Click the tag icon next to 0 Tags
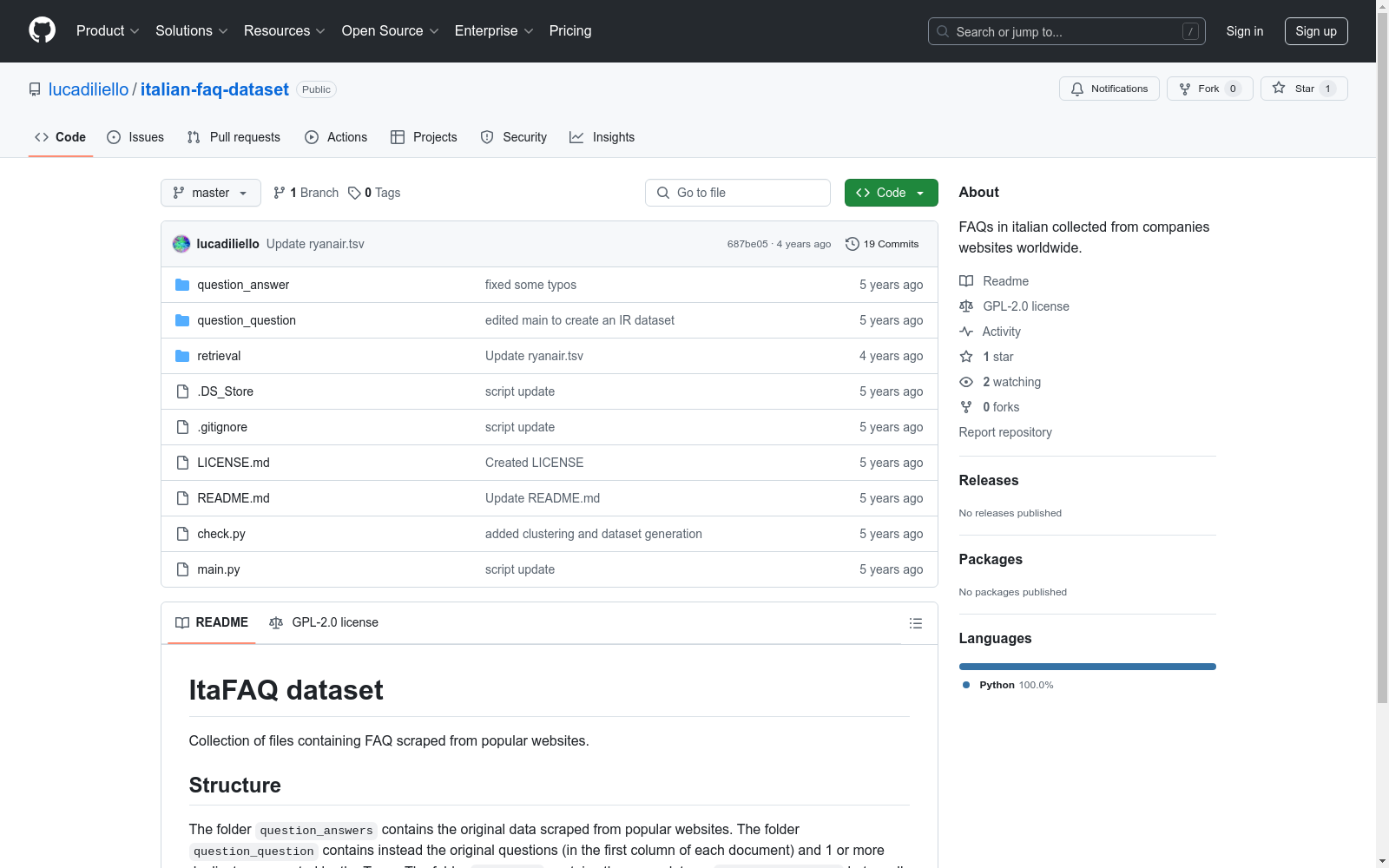1389x868 pixels. pyautogui.click(x=354, y=193)
